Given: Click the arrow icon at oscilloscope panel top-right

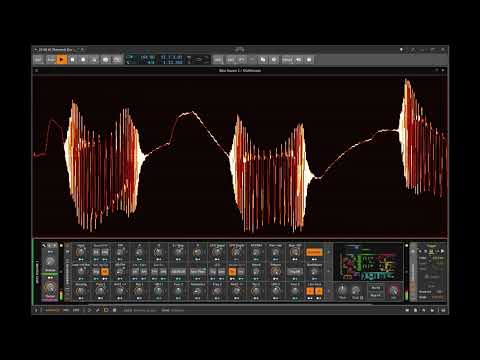Looking at the screenshot, I should [x=443, y=70].
